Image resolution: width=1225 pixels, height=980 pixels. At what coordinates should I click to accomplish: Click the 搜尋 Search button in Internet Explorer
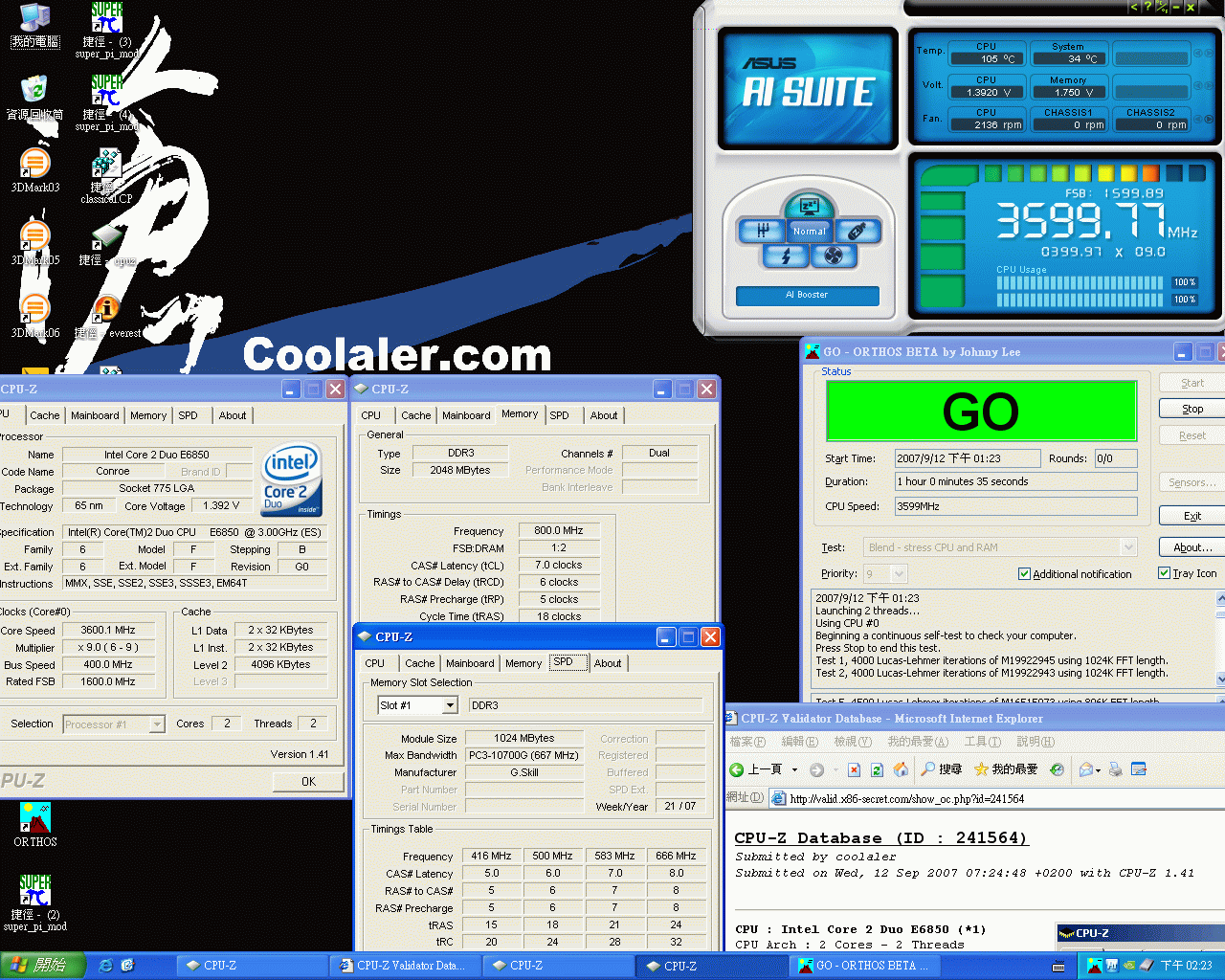click(942, 769)
